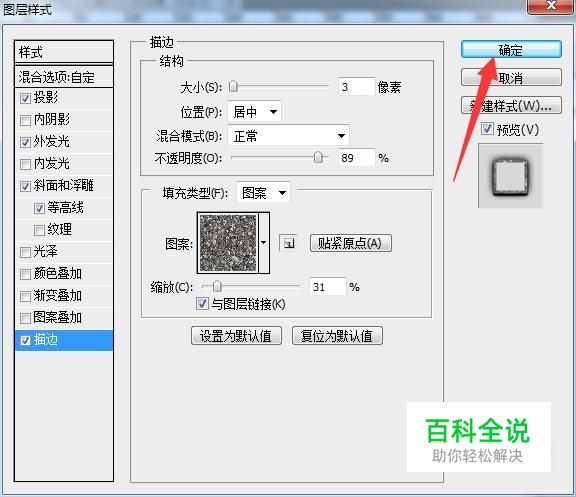Viewport: 576px width, 497px height.
Task: Toggle the 预览(V) checkbox
Action: coord(487,129)
